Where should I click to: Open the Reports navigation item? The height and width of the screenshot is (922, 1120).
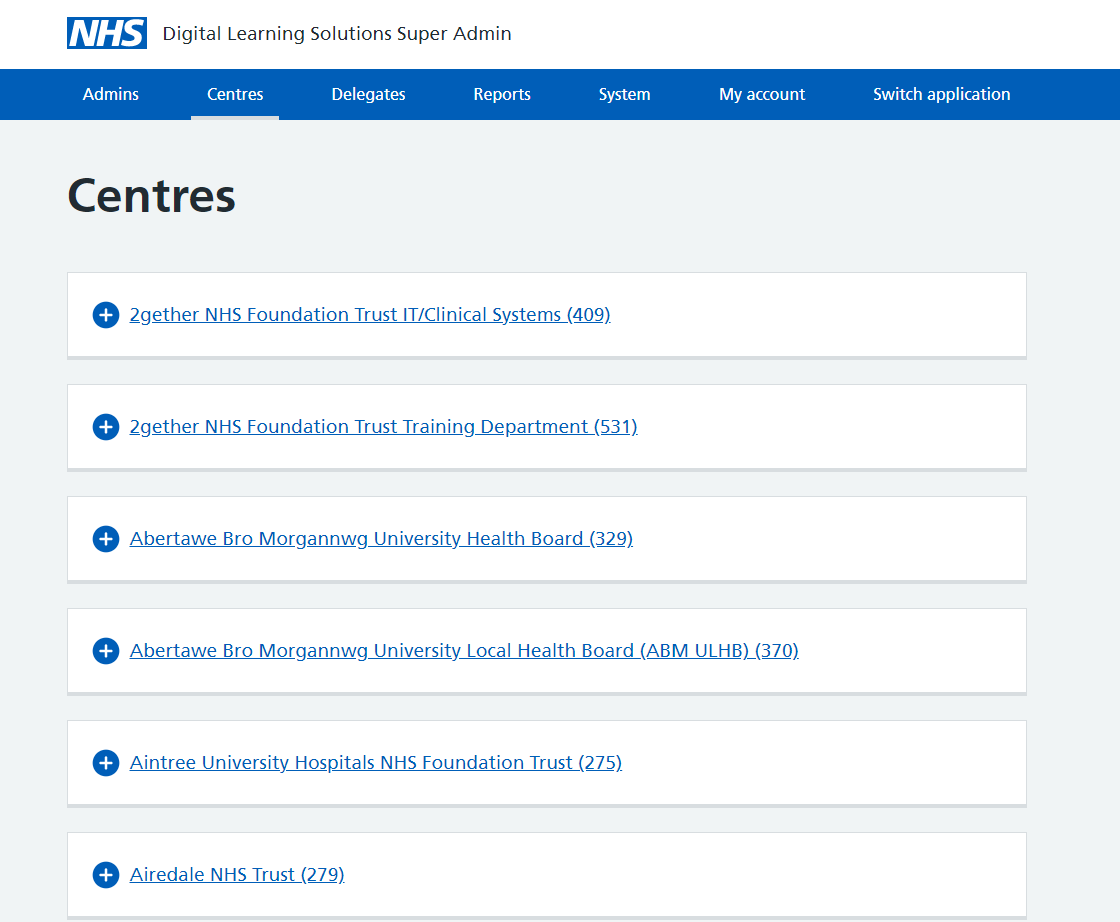pos(502,94)
